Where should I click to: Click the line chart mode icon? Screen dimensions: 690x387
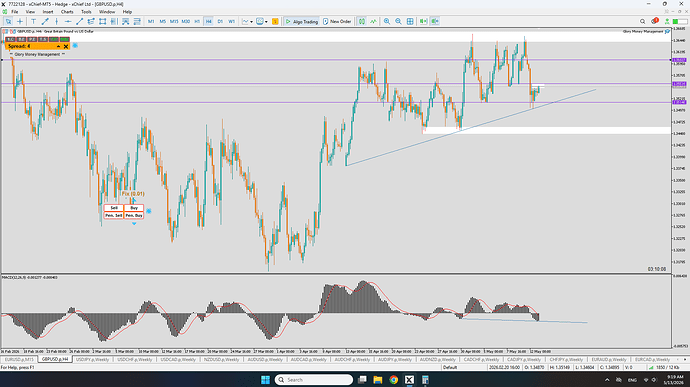[x=373, y=21]
